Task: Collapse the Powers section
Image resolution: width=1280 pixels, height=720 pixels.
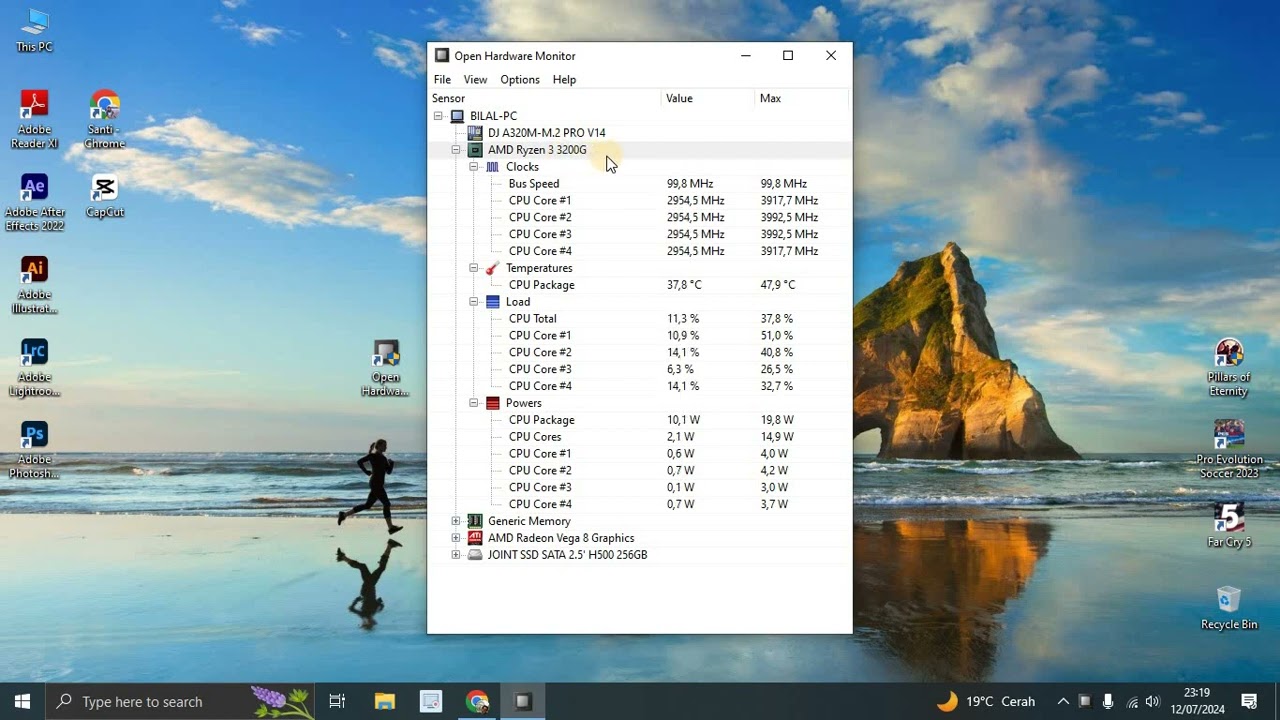Action: click(x=474, y=403)
